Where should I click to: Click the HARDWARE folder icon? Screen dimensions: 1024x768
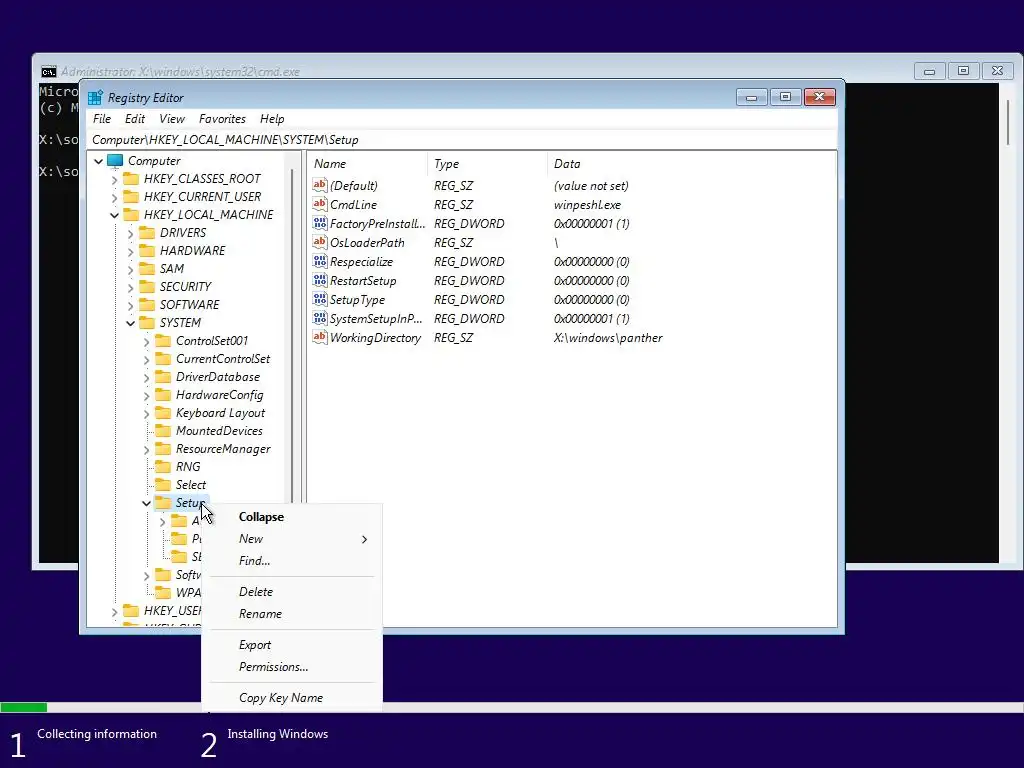pyautogui.click(x=148, y=251)
